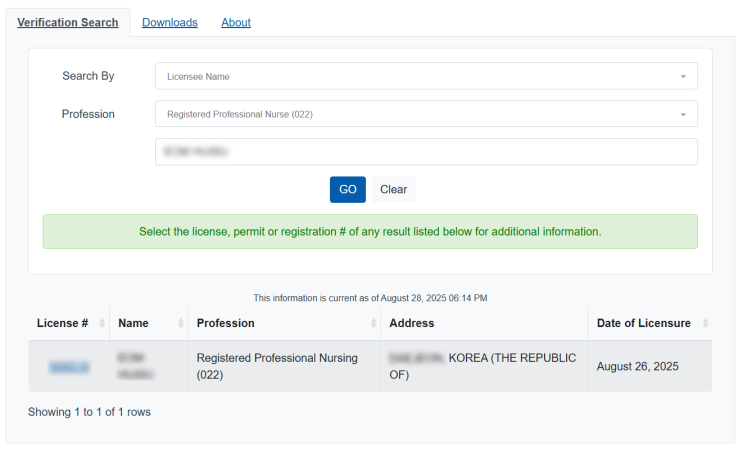Click the Address column header
Image resolution: width=743 pixels, height=449 pixels.
pos(411,323)
